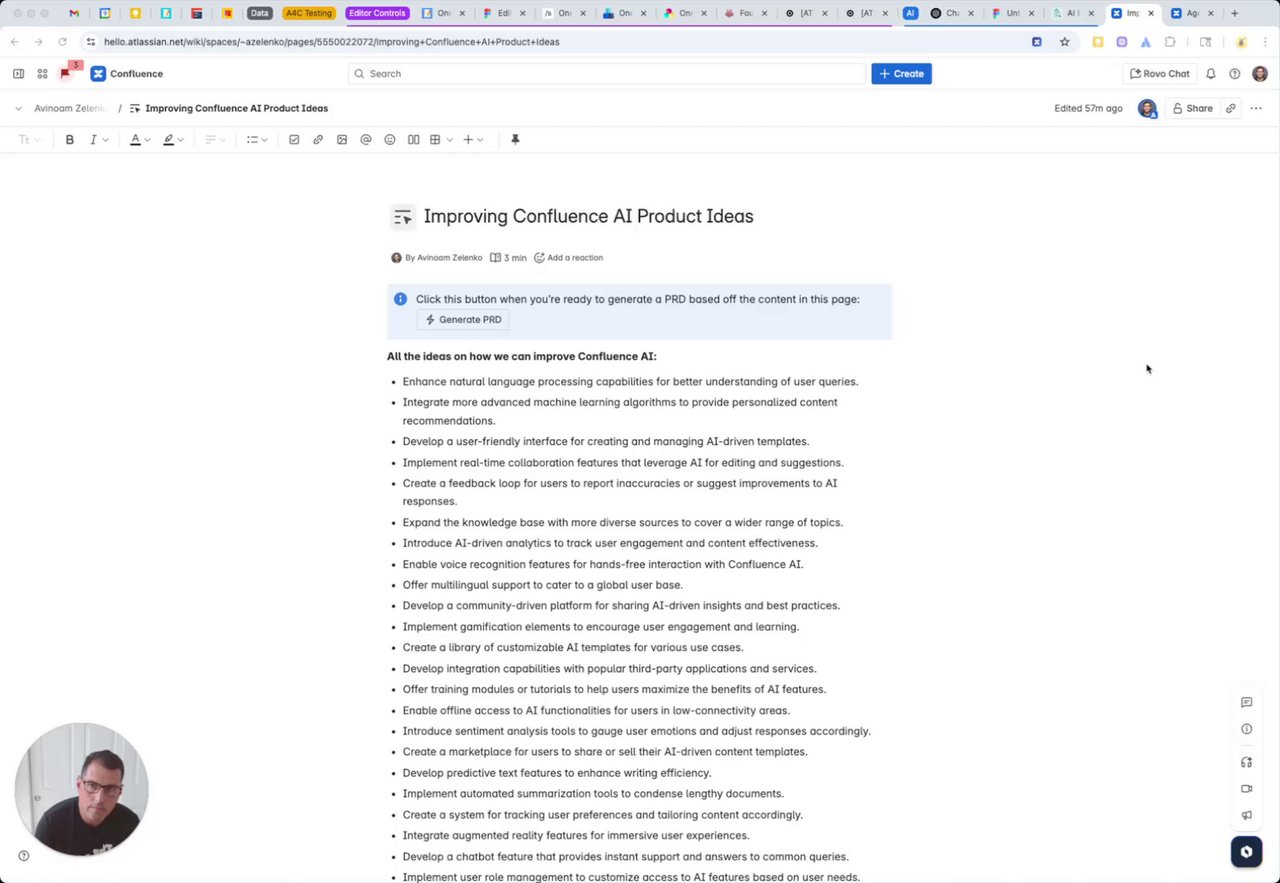Bookmark this page with the star icon
Image resolution: width=1280 pixels, height=883 pixels.
(x=1065, y=42)
